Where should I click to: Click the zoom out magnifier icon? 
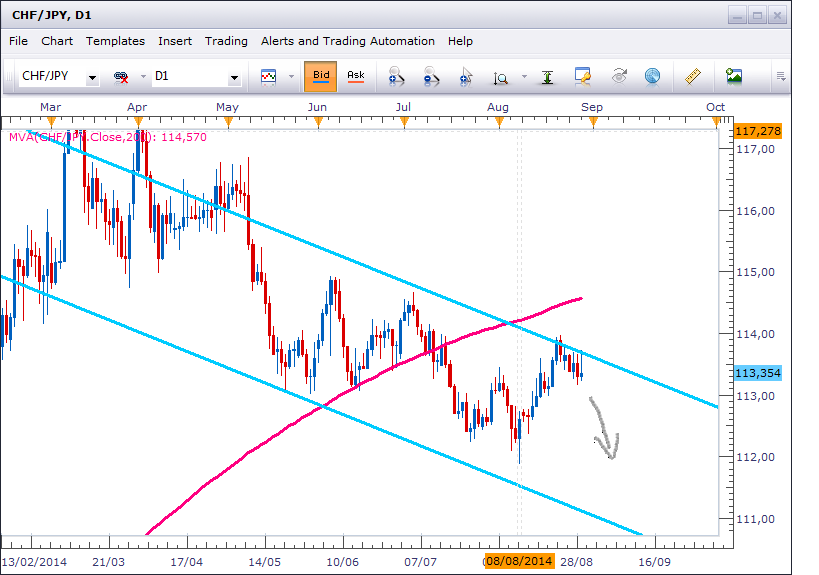pos(431,76)
